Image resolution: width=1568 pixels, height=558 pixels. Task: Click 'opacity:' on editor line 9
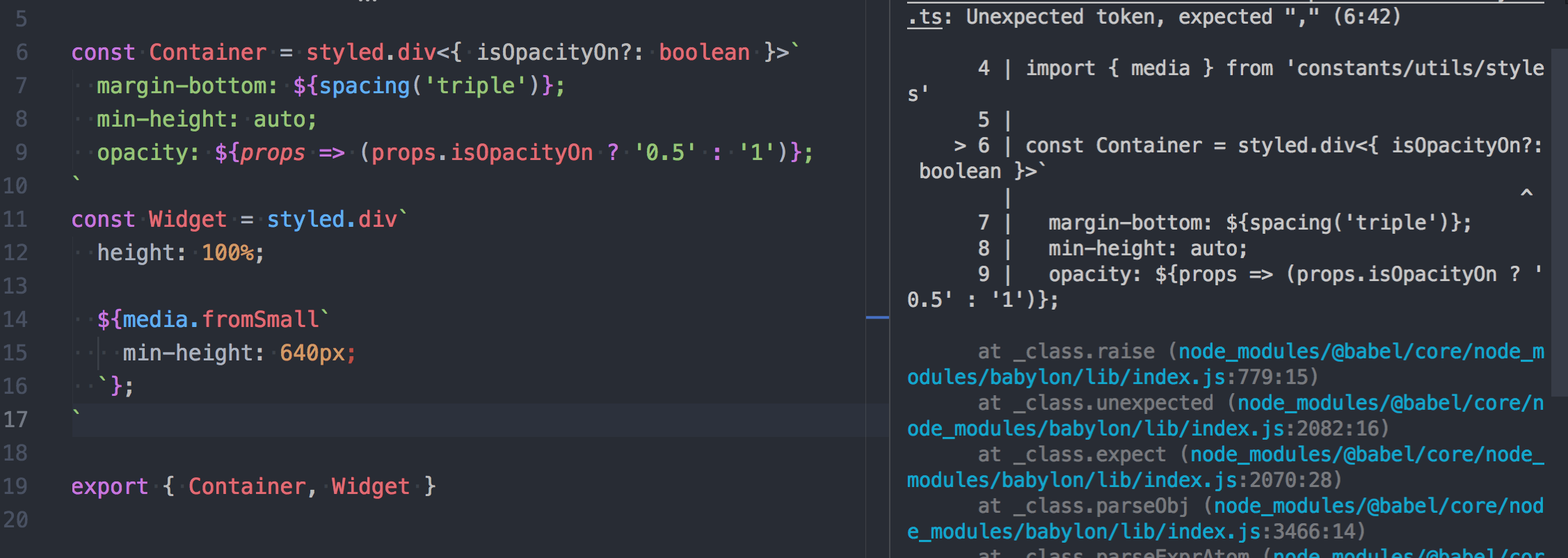click(x=148, y=152)
